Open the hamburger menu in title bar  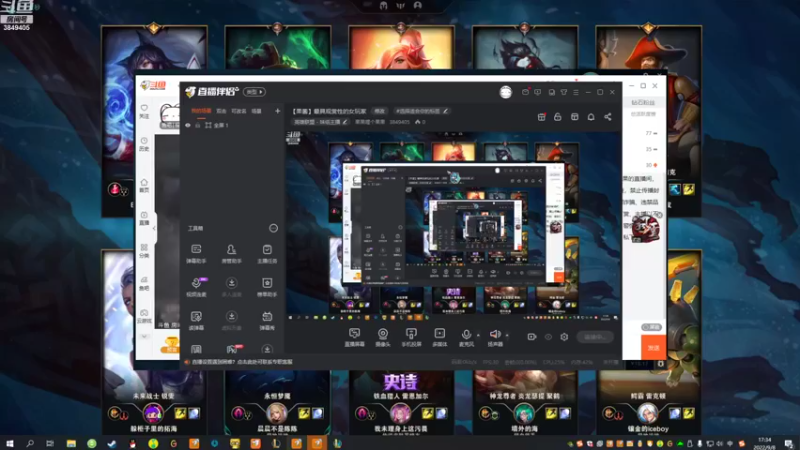tap(576, 92)
